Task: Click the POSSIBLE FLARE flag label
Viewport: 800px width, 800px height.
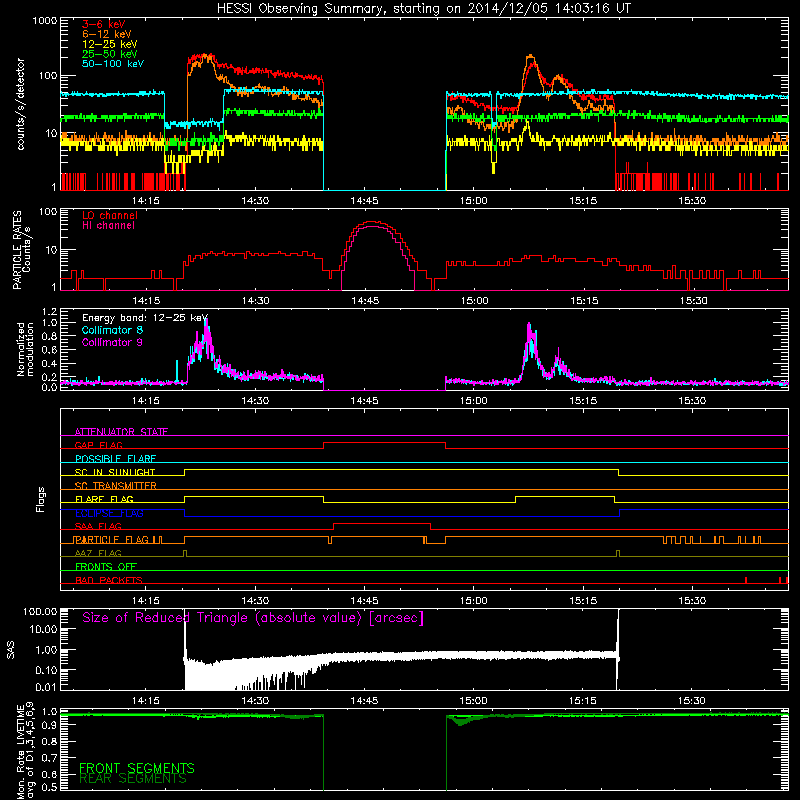Action: click(115, 459)
